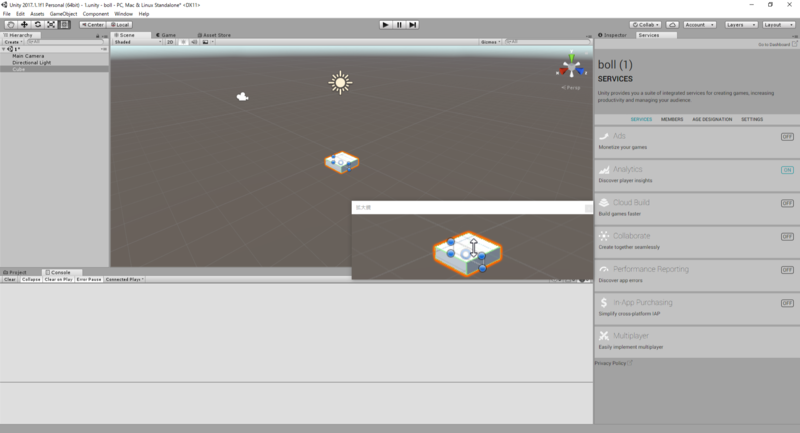Toggle the Analytics ON switch

pos(787,170)
